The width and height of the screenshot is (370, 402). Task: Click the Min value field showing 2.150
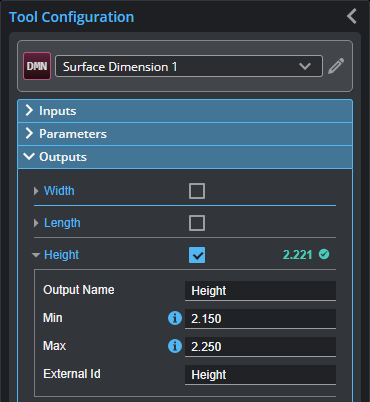[260, 319]
